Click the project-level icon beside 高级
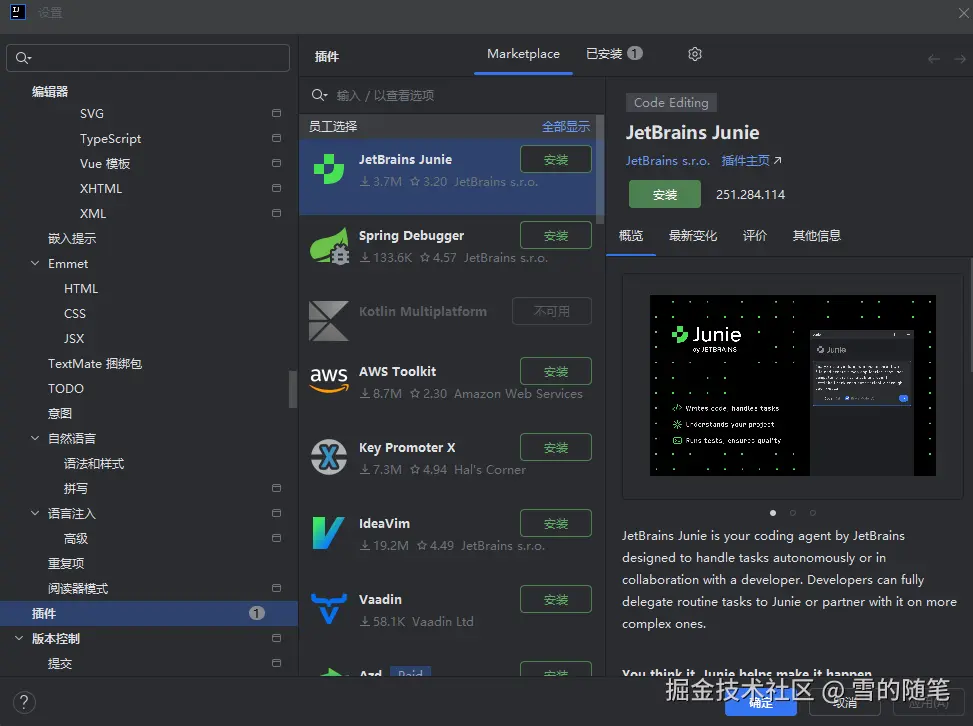This screenshot has width=973, height=726. 276,538
